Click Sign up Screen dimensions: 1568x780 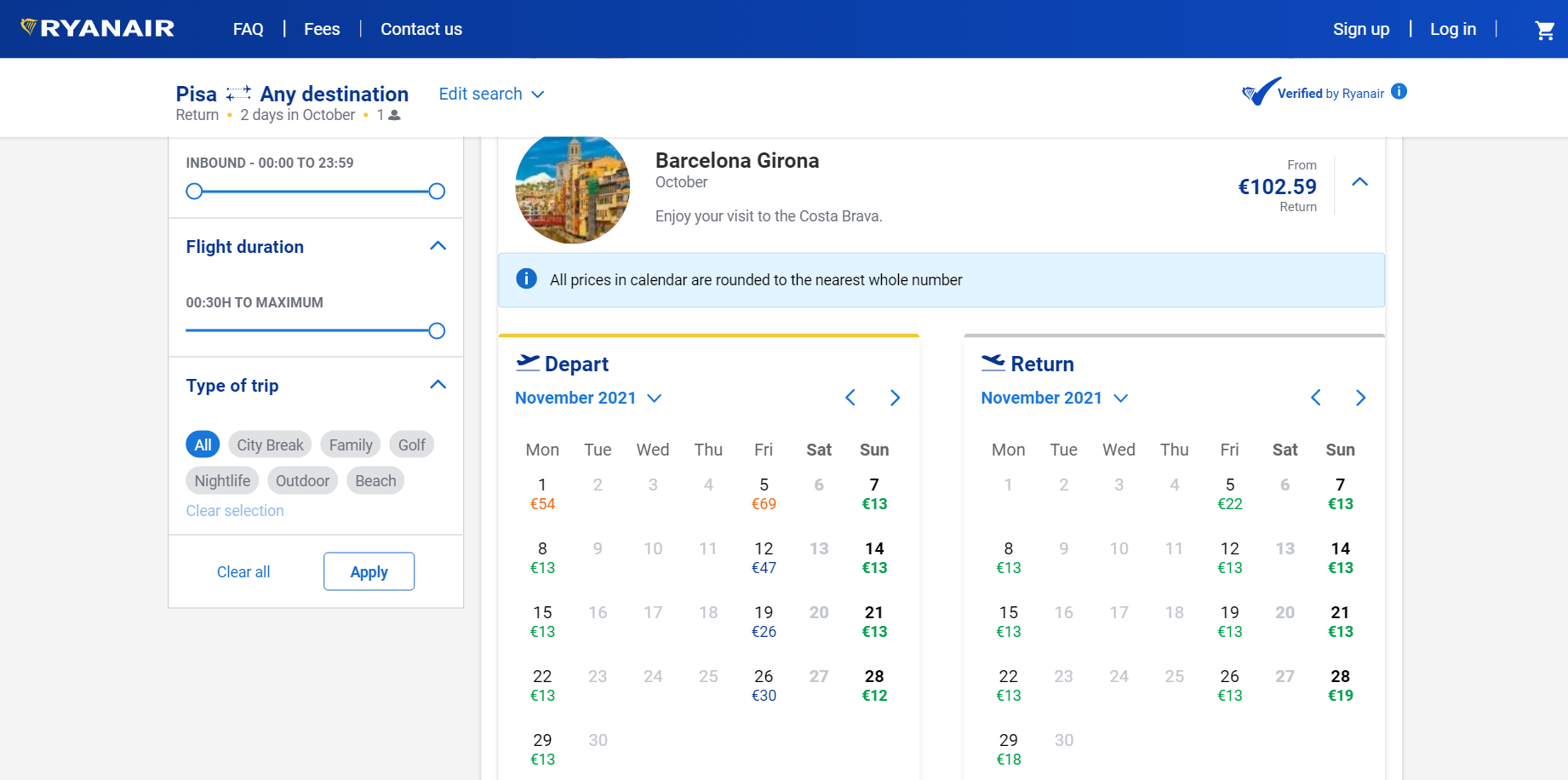pyautogui.click(x=1361, y=29)
